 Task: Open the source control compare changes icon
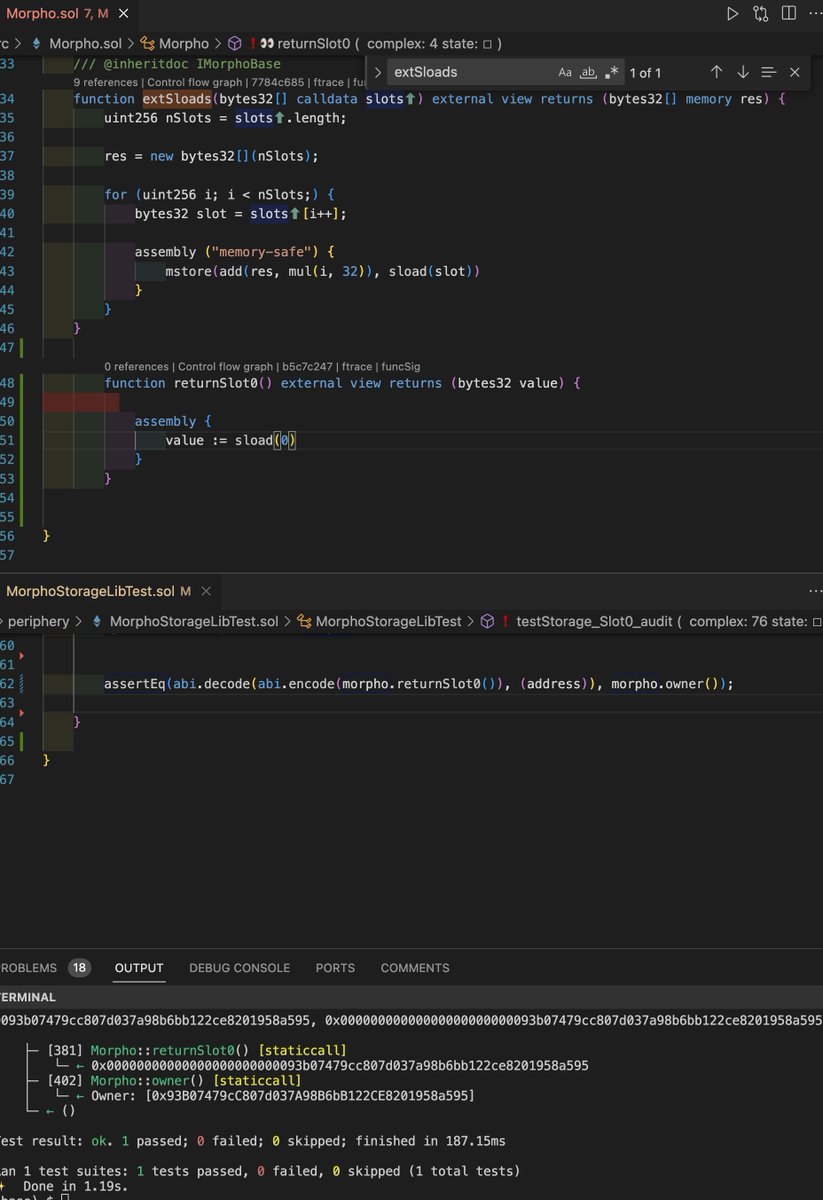[x=761, y=14]
